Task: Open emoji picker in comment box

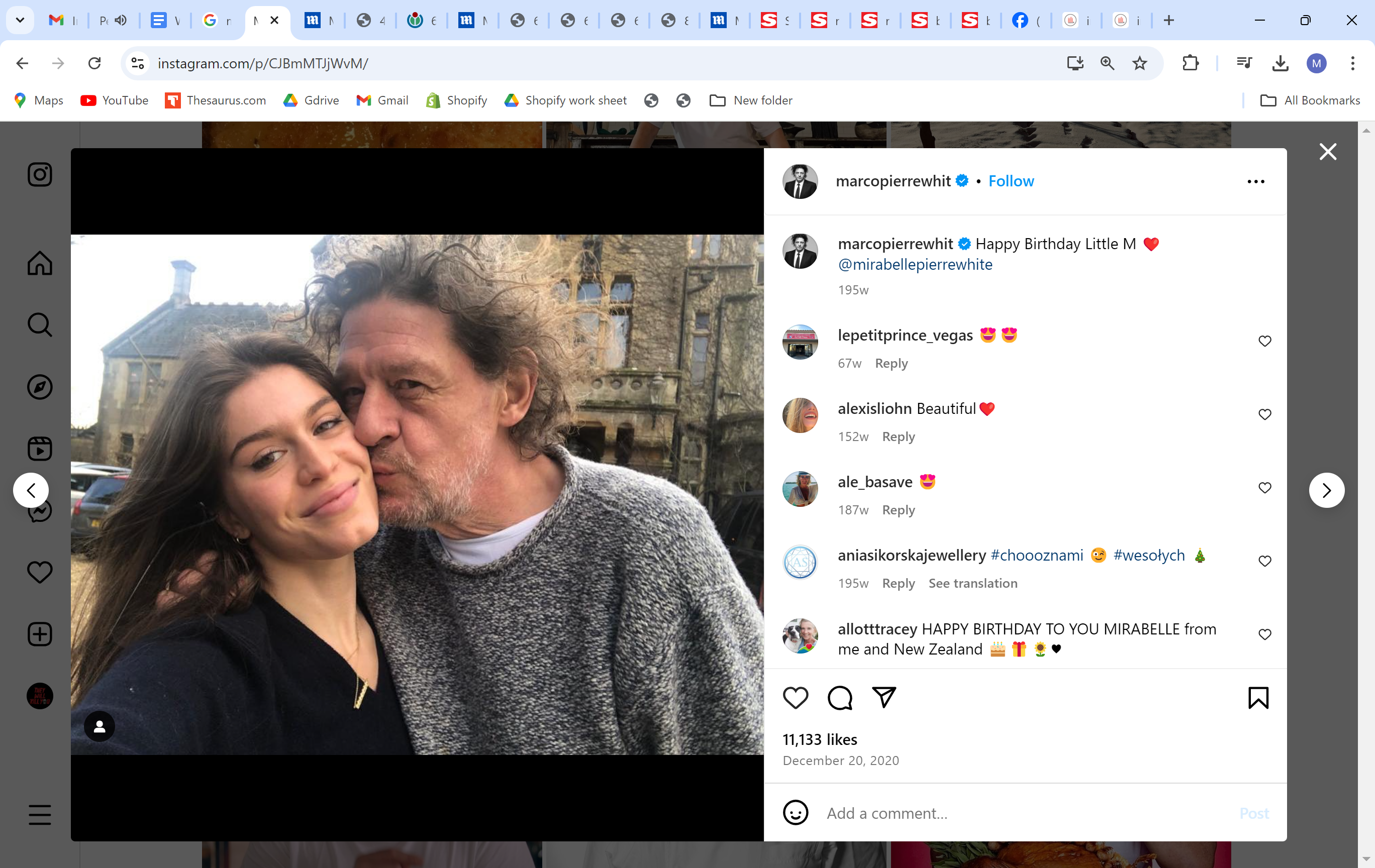Action: tap(795, 813)
